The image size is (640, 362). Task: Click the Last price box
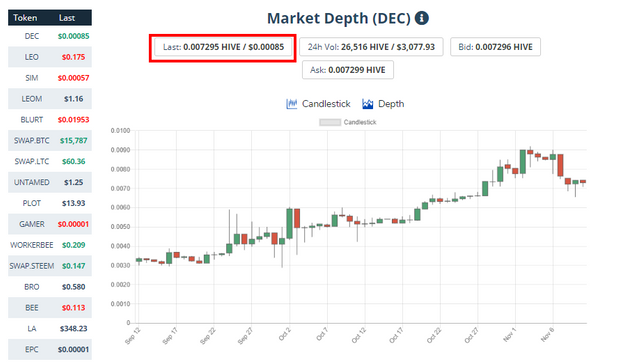tap(223, 47)
